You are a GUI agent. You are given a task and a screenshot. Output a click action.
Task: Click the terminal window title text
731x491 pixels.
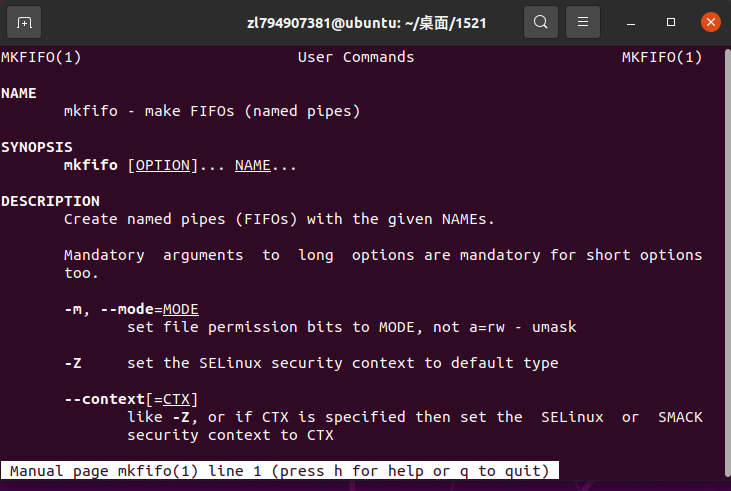point(366,23)
